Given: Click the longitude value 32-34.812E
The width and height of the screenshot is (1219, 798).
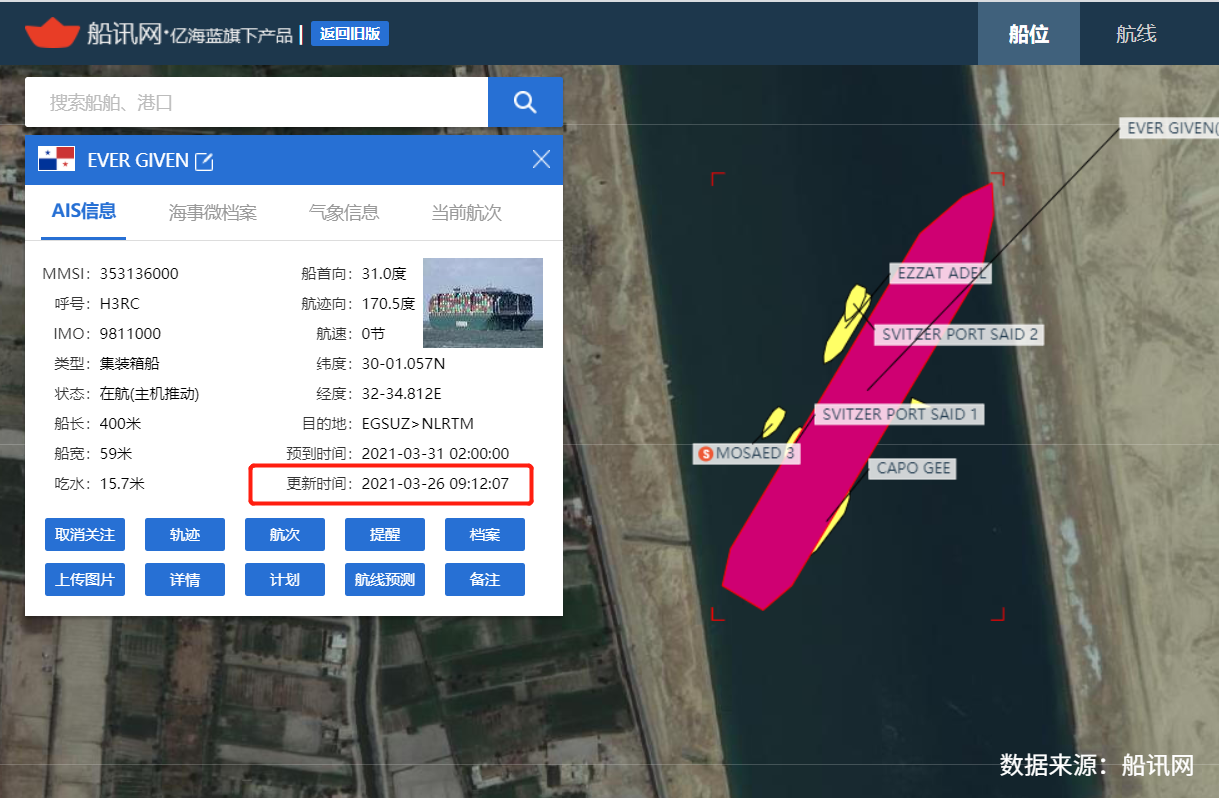Looking at the screenshot, I should click(x=401, y=394).
